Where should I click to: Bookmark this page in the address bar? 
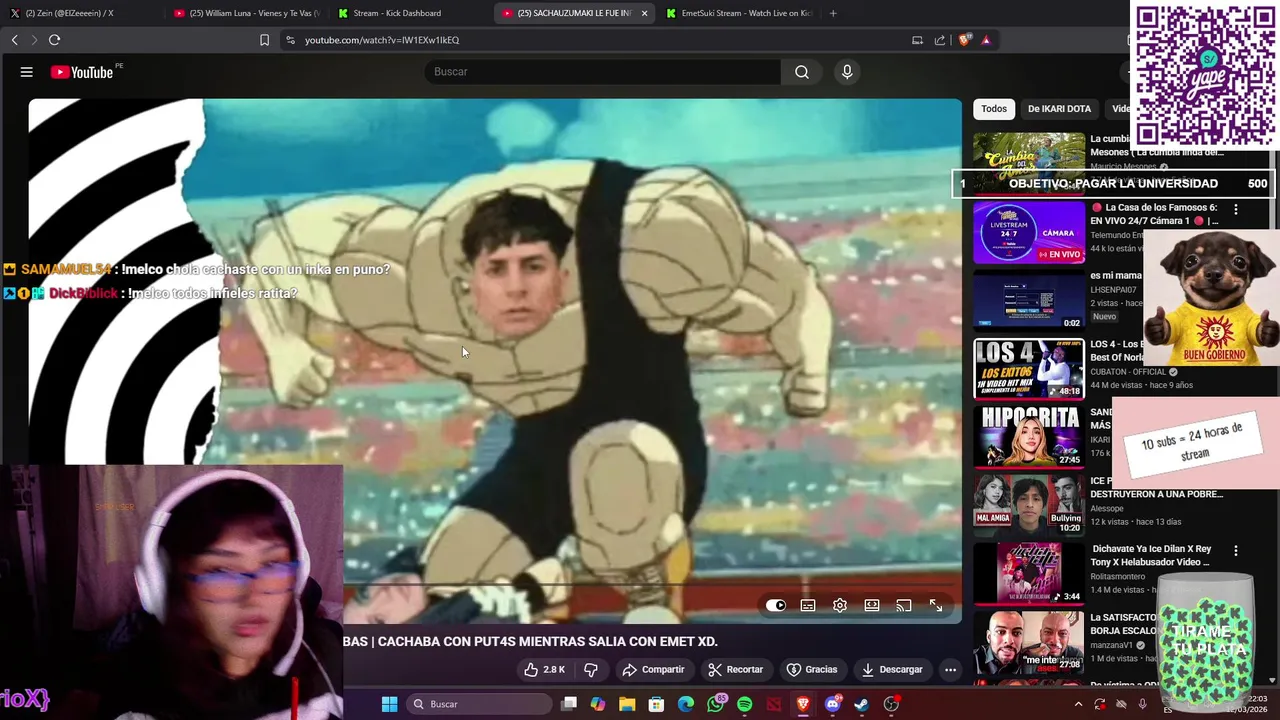265,40
